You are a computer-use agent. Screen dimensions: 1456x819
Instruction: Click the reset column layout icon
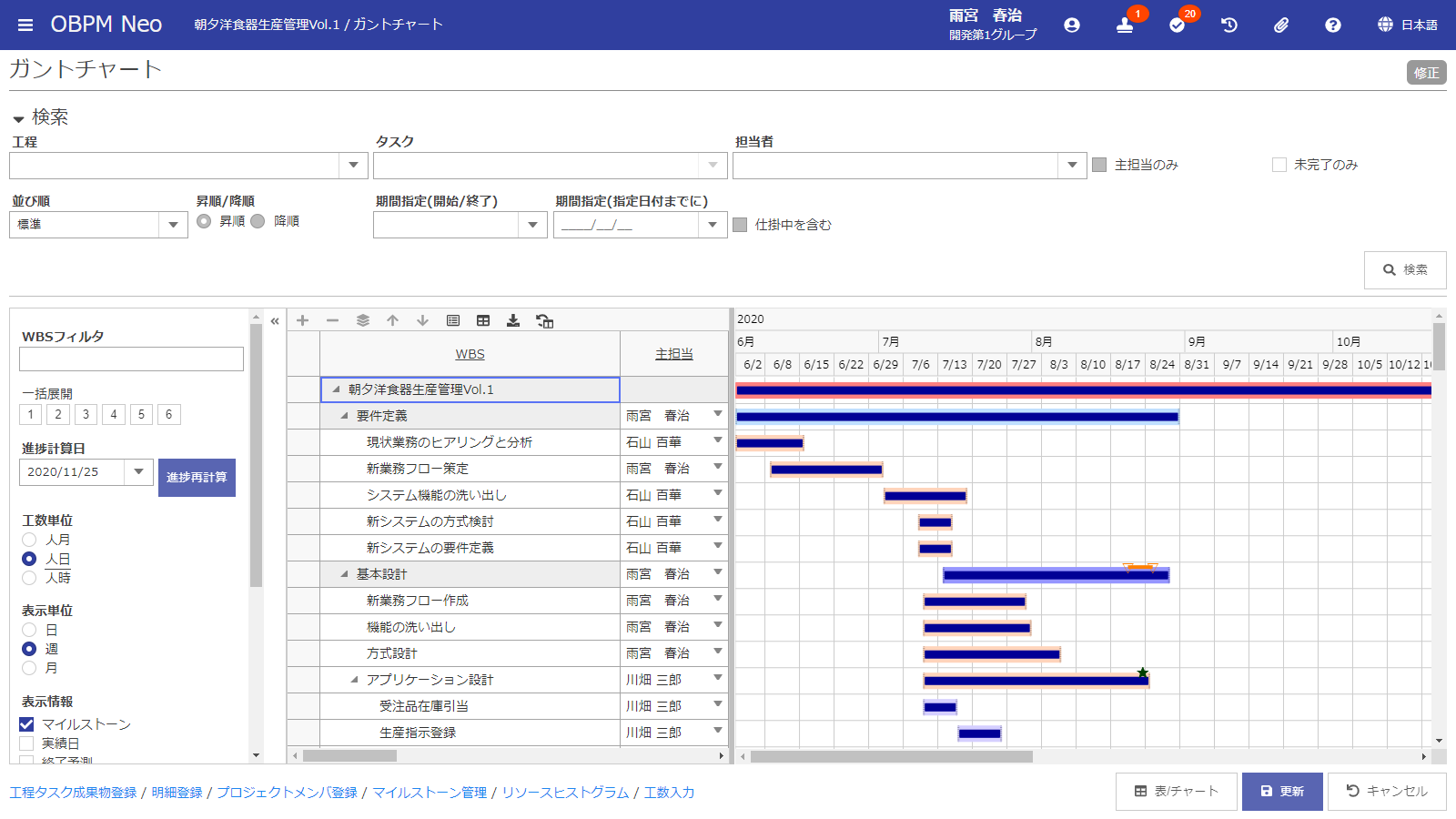pos(544,320)
